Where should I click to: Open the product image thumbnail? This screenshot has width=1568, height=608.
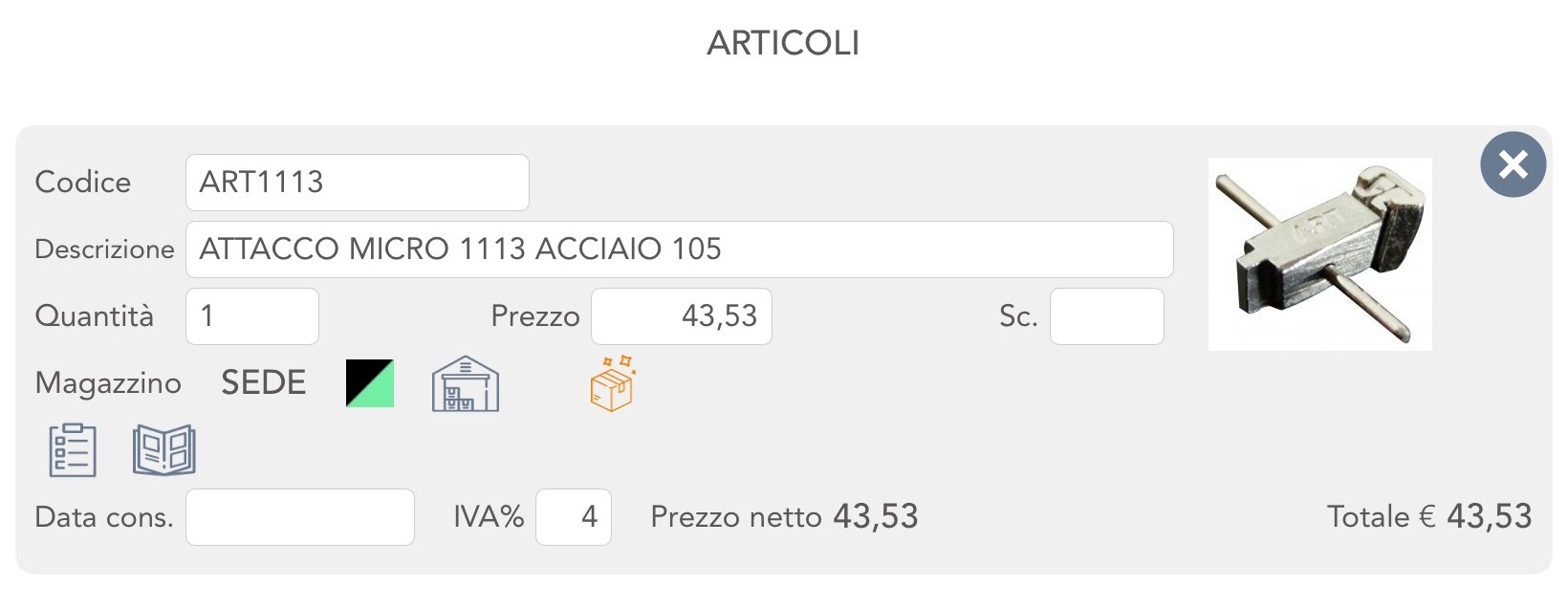click(x=1319, y=254)
